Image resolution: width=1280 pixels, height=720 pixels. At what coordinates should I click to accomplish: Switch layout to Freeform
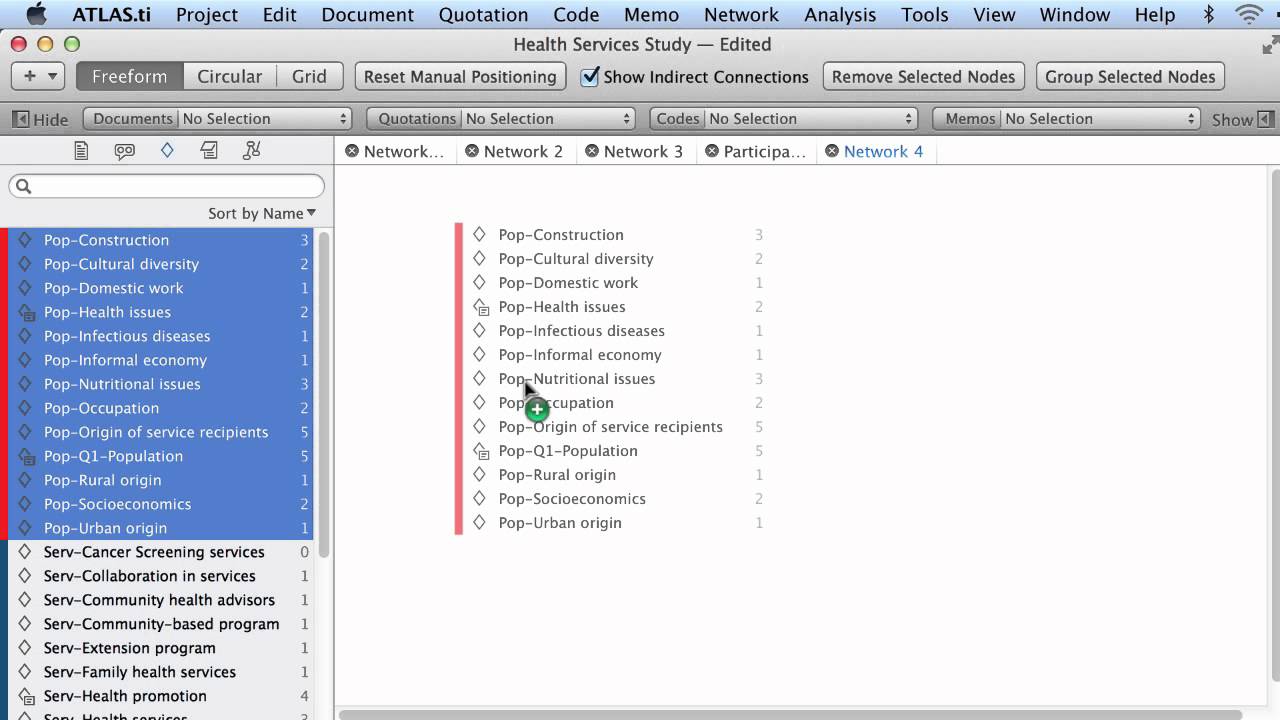pos(129,76)
